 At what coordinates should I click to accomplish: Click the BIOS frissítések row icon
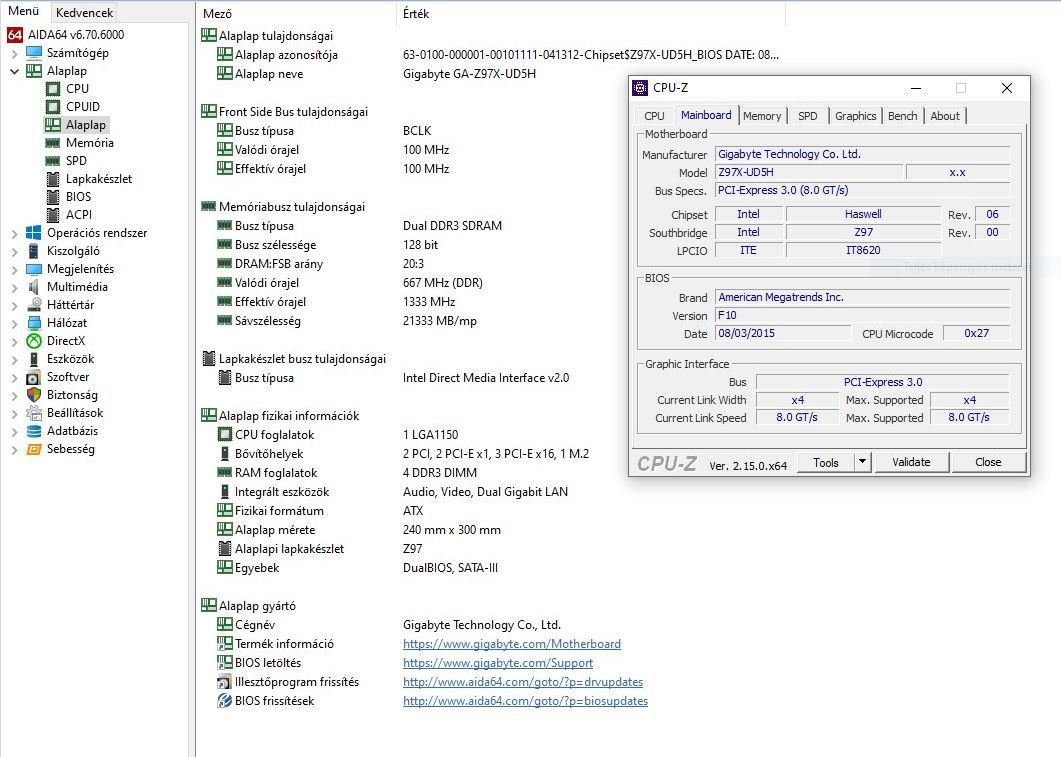[x=225, y=701]
